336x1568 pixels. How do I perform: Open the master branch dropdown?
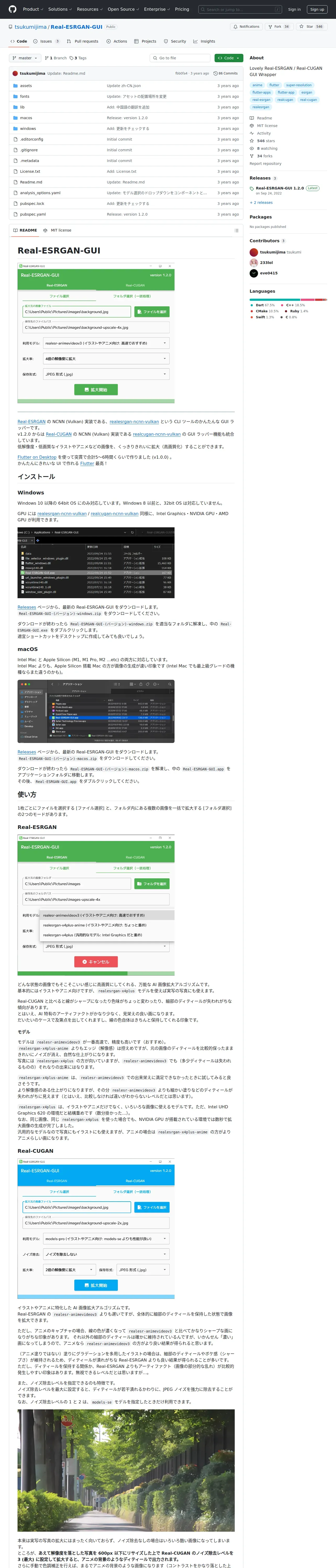[x=25, y=58]
